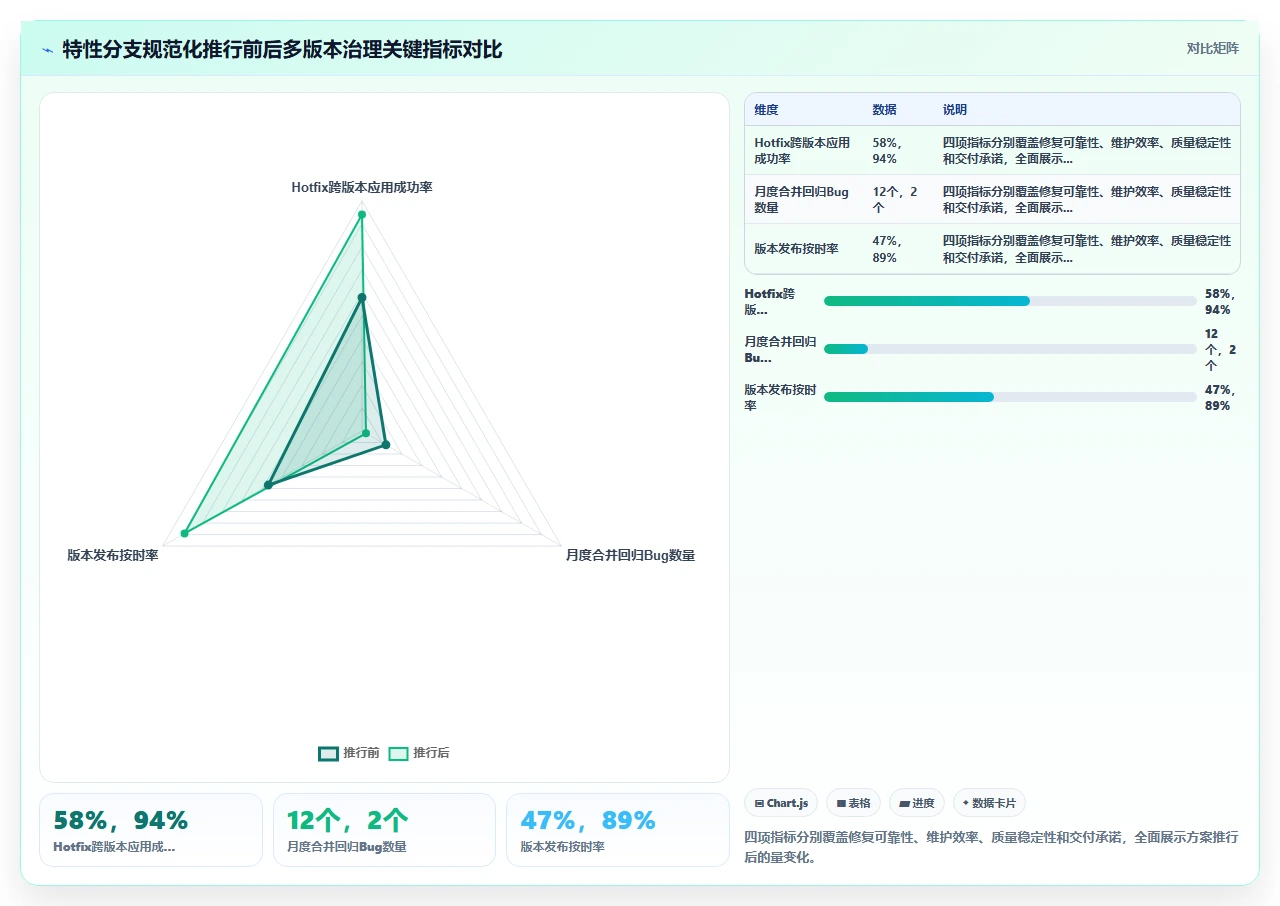The height and width of the screenshot is (906, 1280).
Task: Click 推行后 data point on 版本发布按时率 axis
Action: 184,533
